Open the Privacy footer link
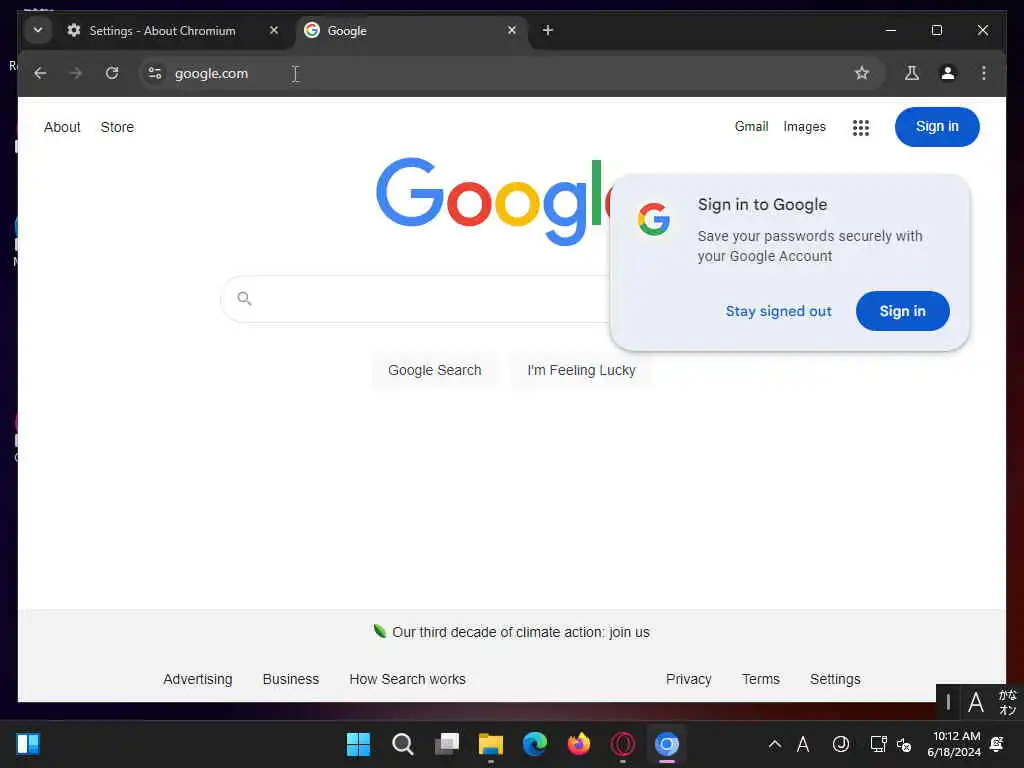Image resolution: width=1024 pixels, height=768 pixels. click(688, 679)
